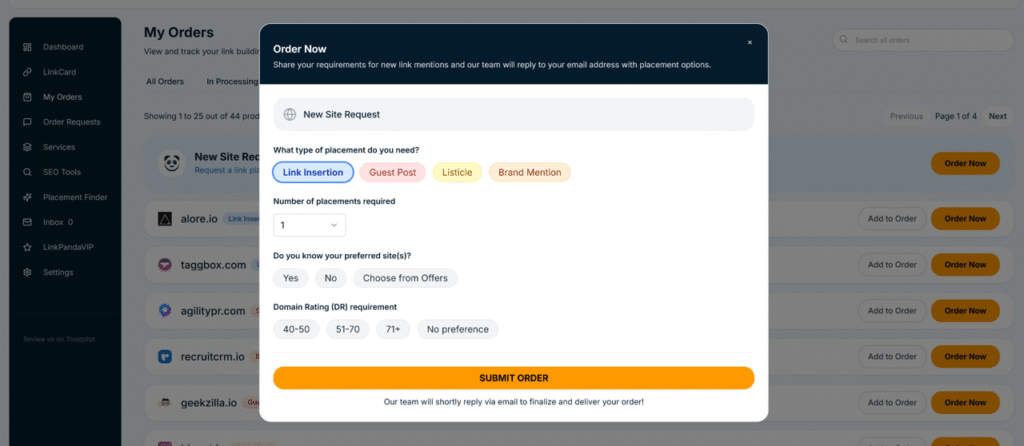Select Link Insertion placement type
Image resolution: width=1024 pixels, height=446 pixels.
(313, 172)
